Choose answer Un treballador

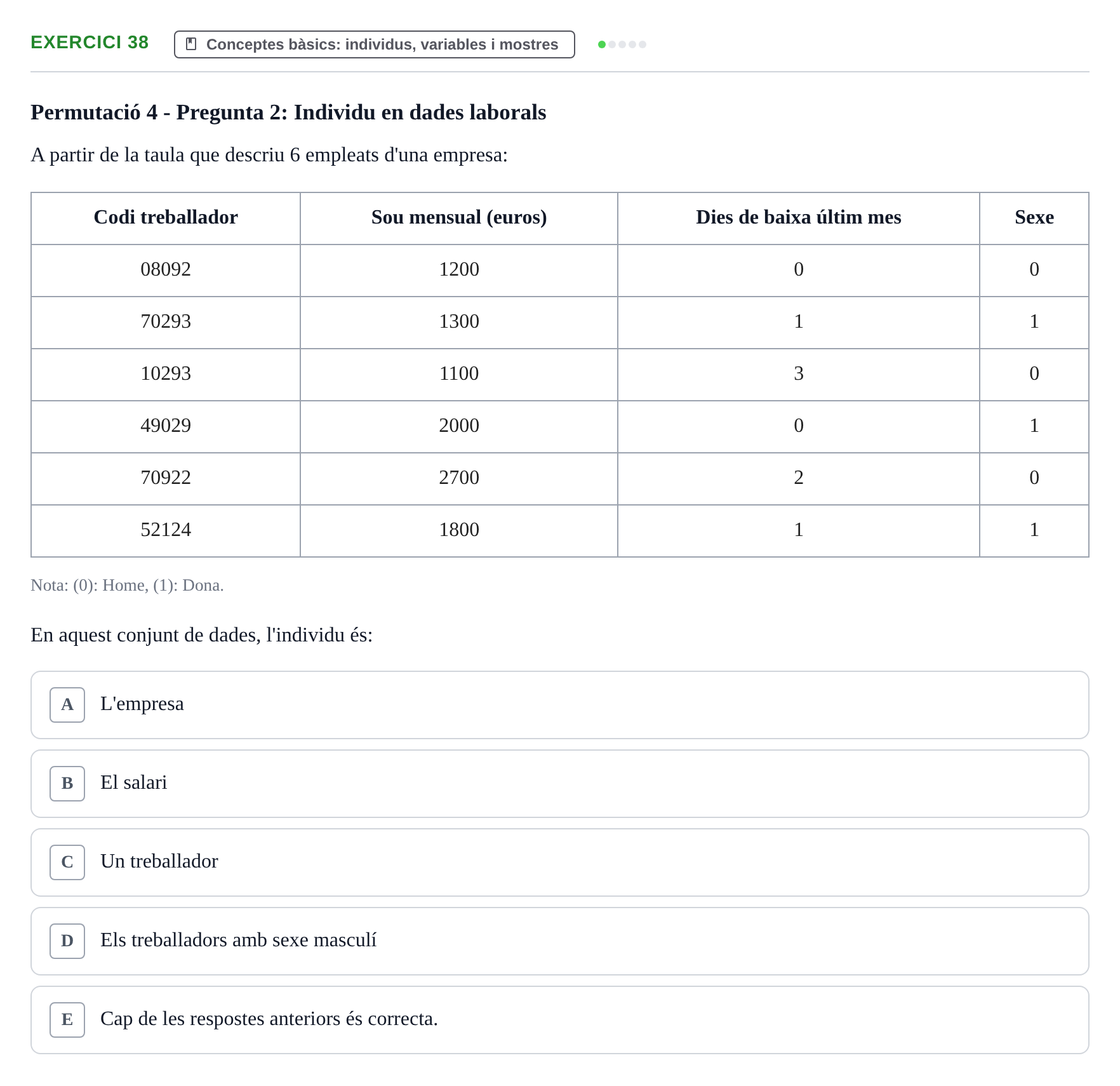click(560, 862)
